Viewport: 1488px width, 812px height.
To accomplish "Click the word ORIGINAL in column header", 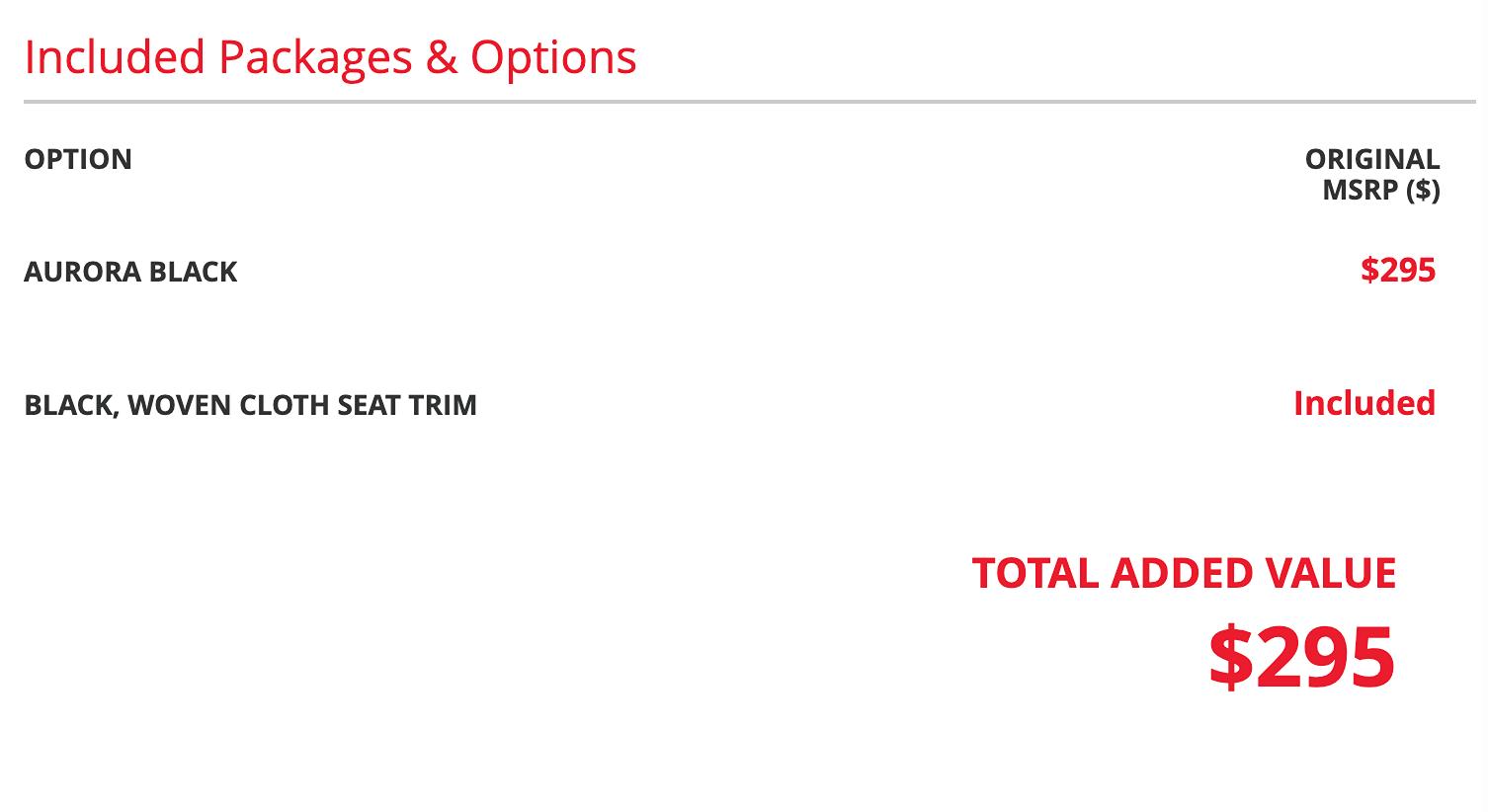I will [1372, 159].
